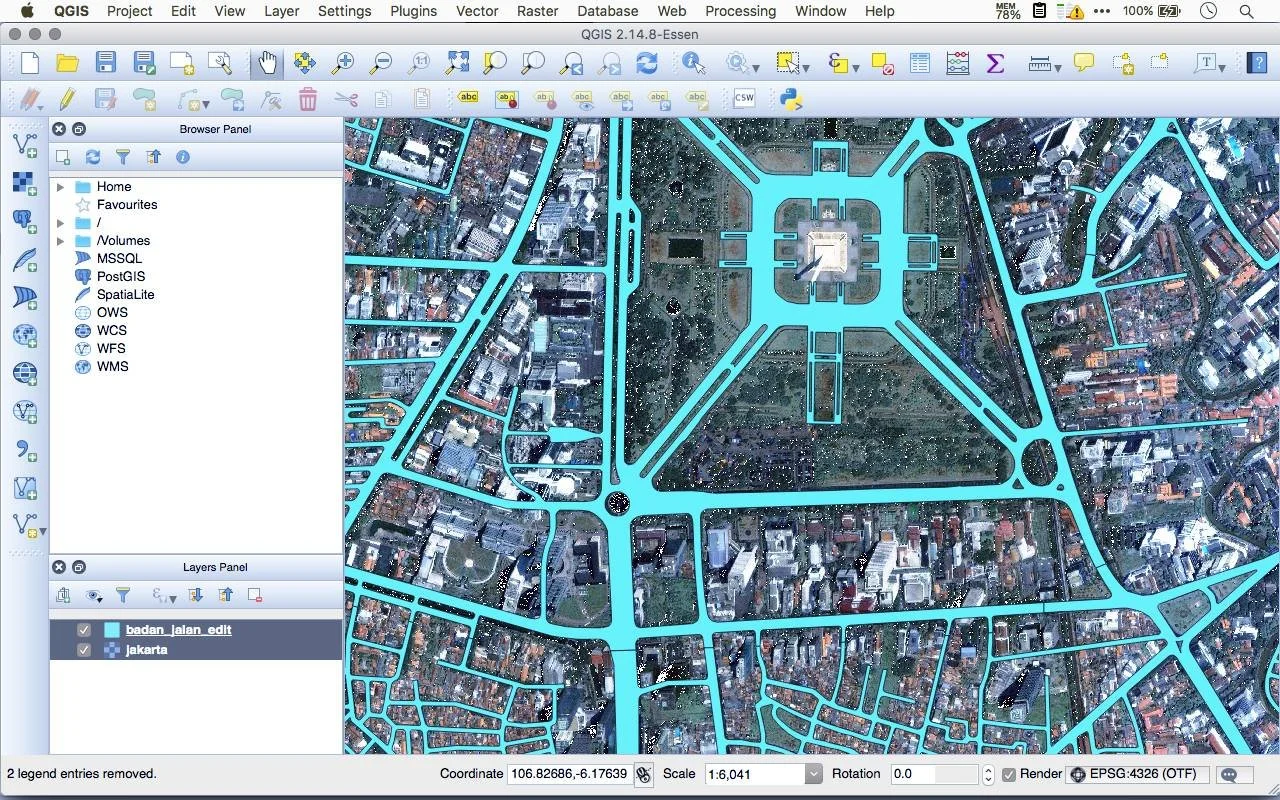This screenshot has height=800, width=1280.
Task: Click the Zoom In magnifier tool
Action: pos(343,63)
